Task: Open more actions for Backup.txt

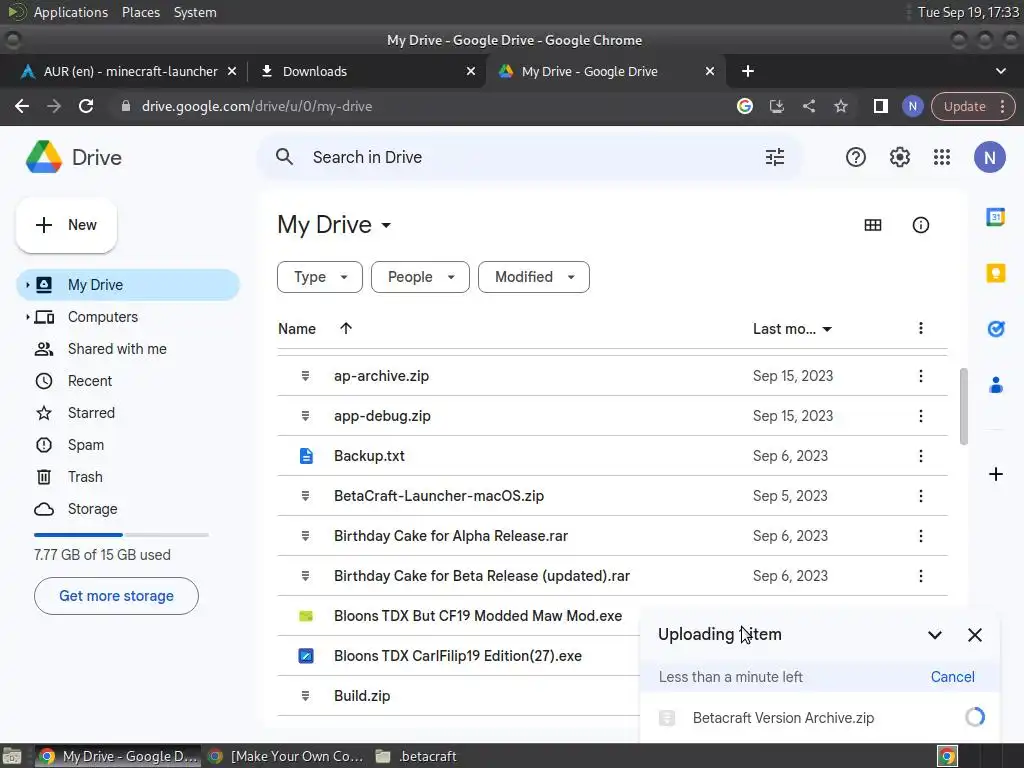Action: click(920, 456)
